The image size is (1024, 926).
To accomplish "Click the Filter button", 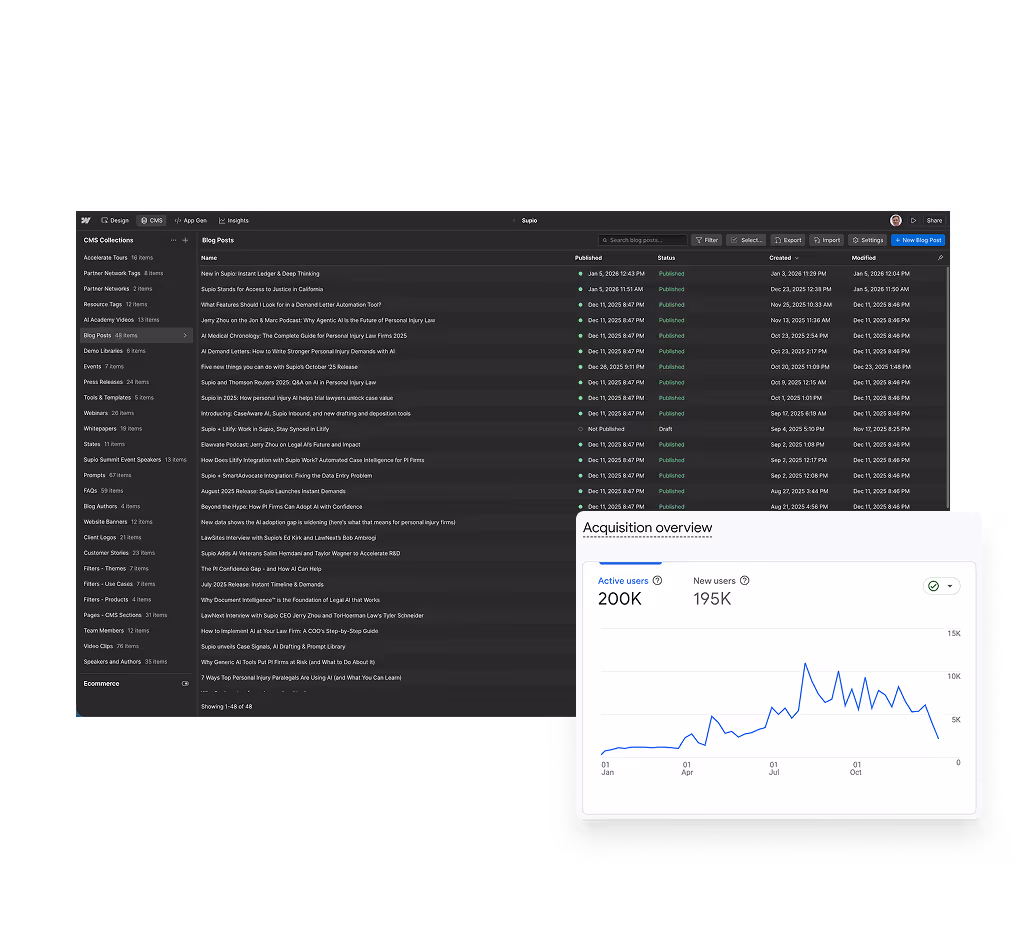I will 706,240.
